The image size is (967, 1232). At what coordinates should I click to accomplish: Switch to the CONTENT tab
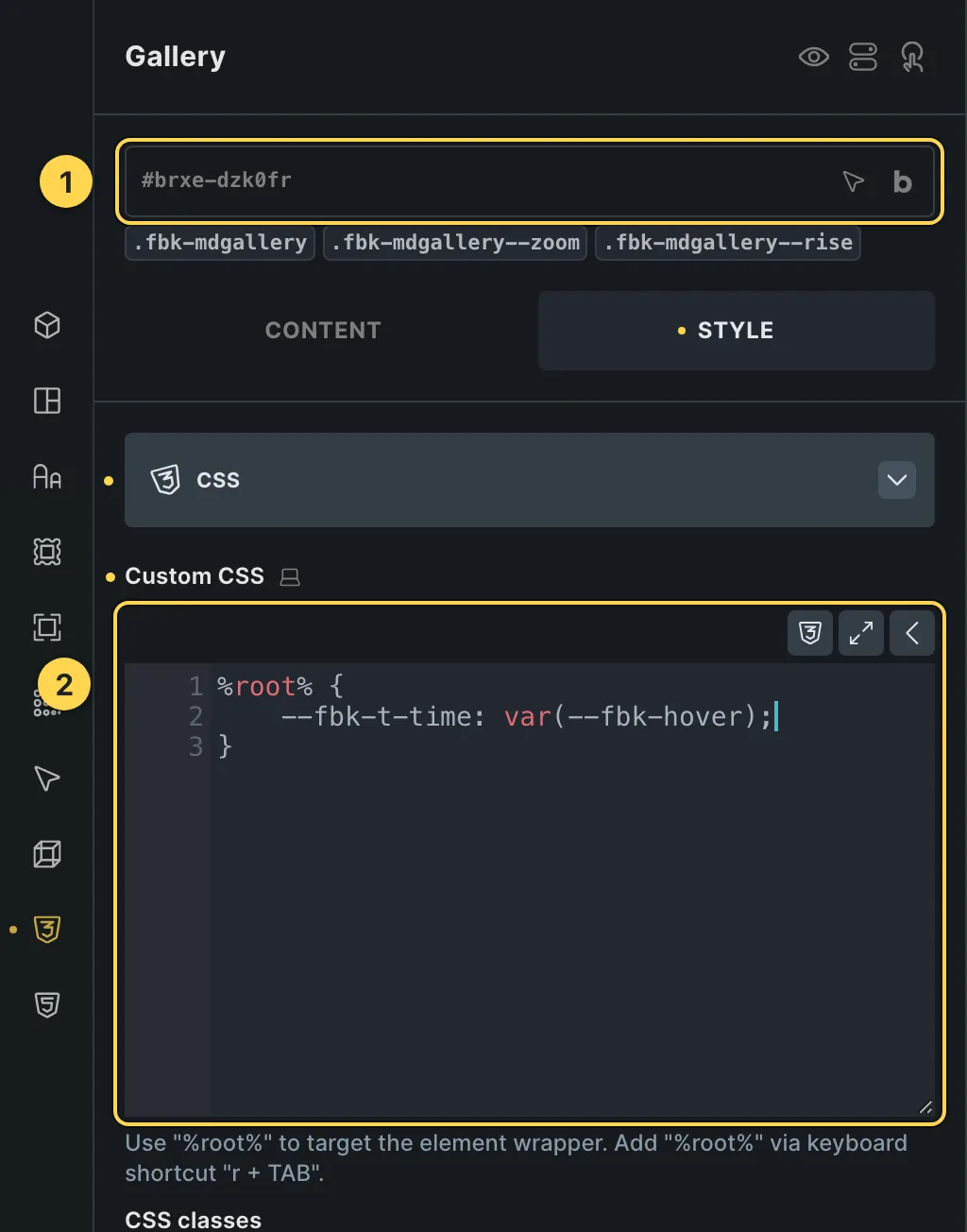pos(323,330)
